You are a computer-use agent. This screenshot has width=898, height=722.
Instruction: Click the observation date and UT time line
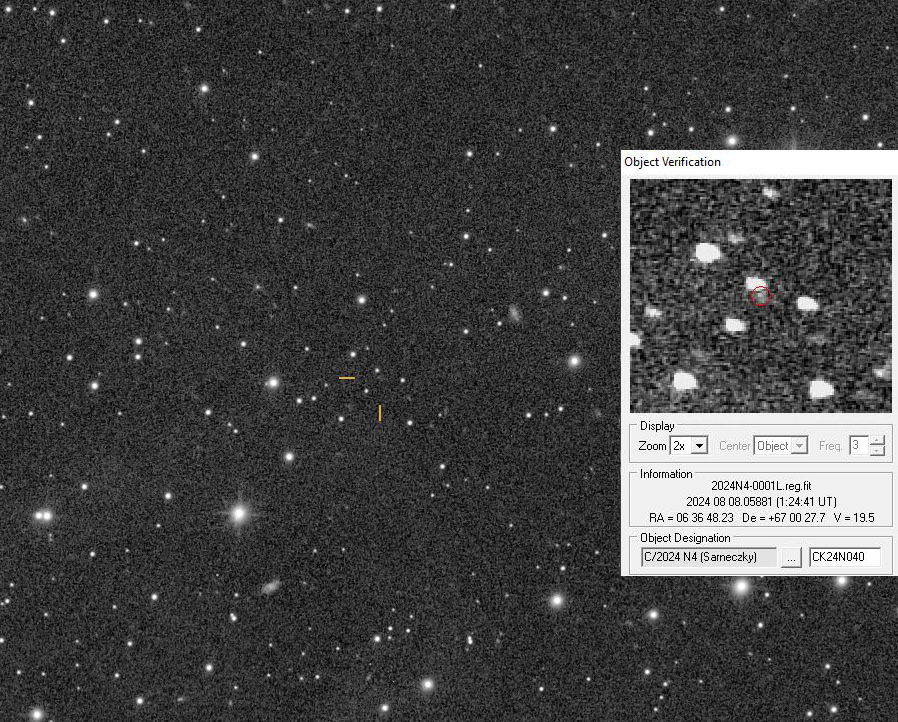pyautogui.click(x=761, y=502)
